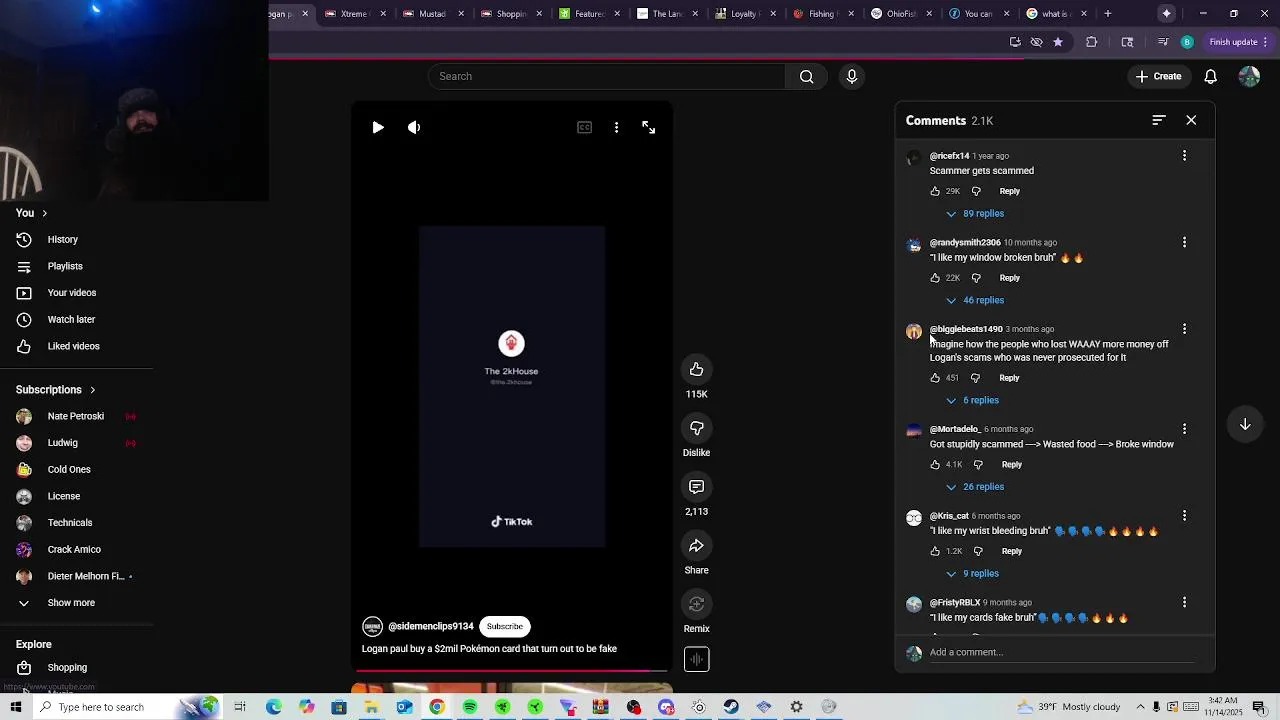
Task: Like @Mortadelo_'s comment
Action: click(935, 464)
